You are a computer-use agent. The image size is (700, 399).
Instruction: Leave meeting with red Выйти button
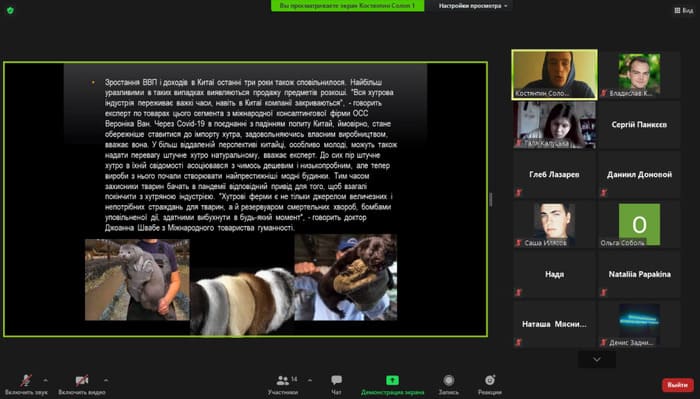click(x=678, y=385)
